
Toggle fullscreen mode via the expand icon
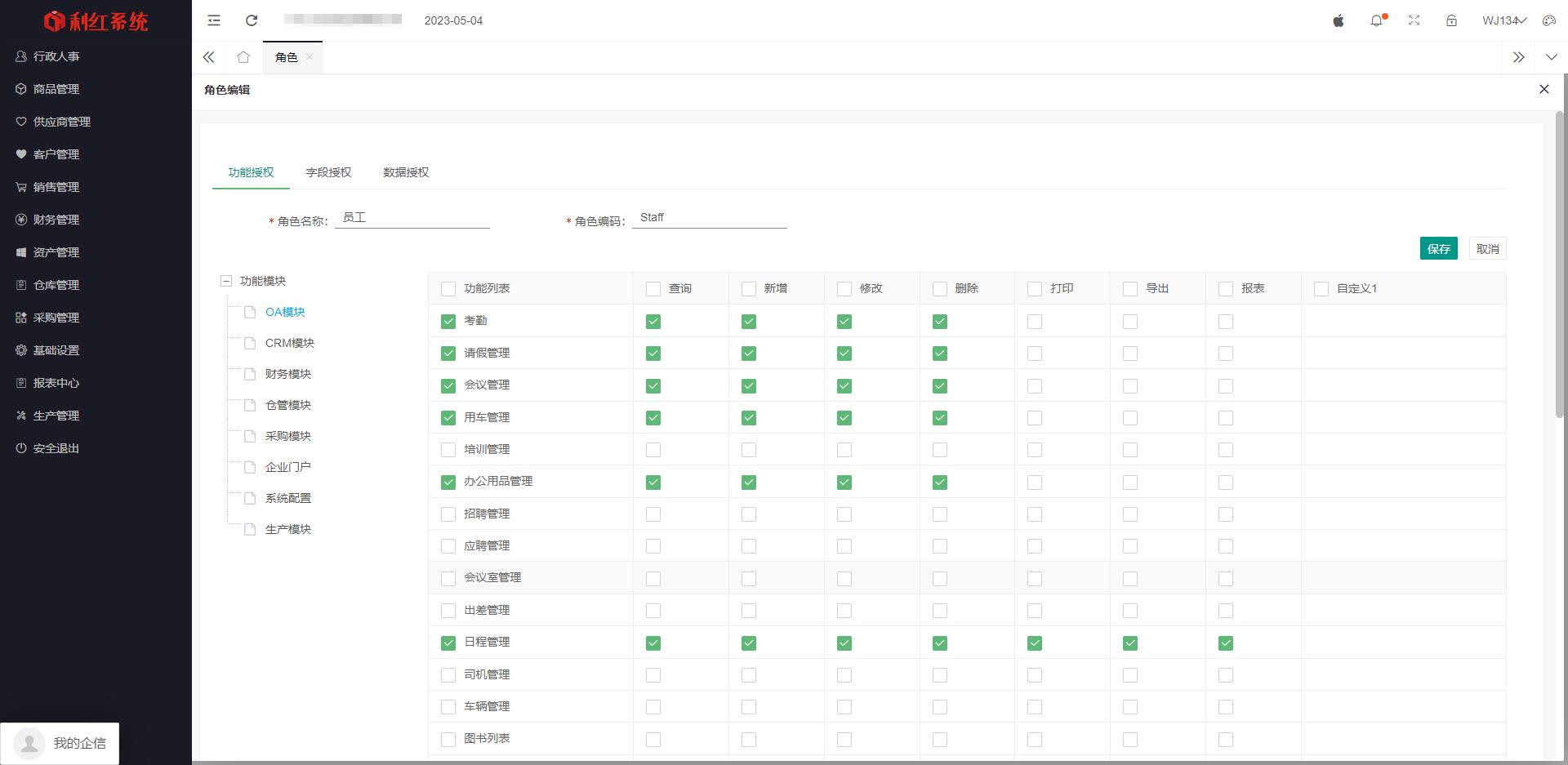point(1414,20)
